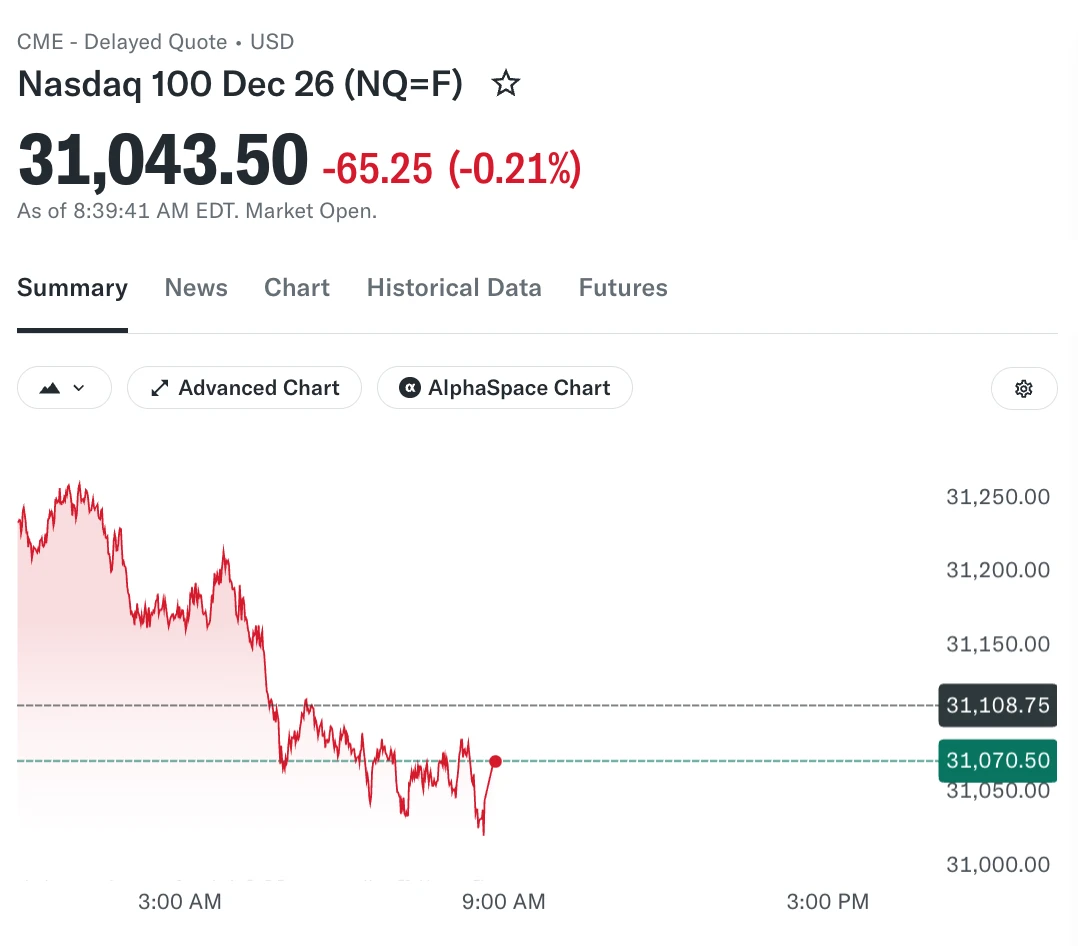Click the 31,150.00 price axis label

(x=998, y=644)
